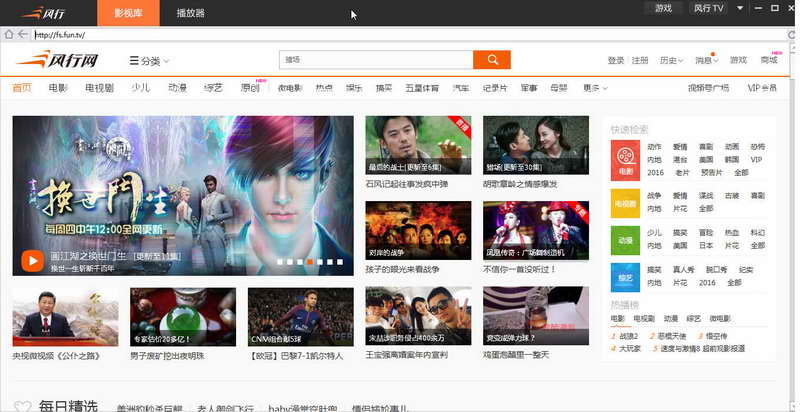Click 恐怖 in the 电影 quick filter
Image resolution: width=800 pixels, height=412 pixels.
[x=757, y=147]
